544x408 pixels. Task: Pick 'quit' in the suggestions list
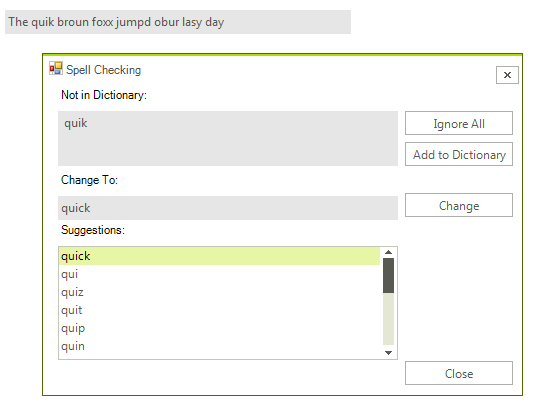(x=219, y=310)
